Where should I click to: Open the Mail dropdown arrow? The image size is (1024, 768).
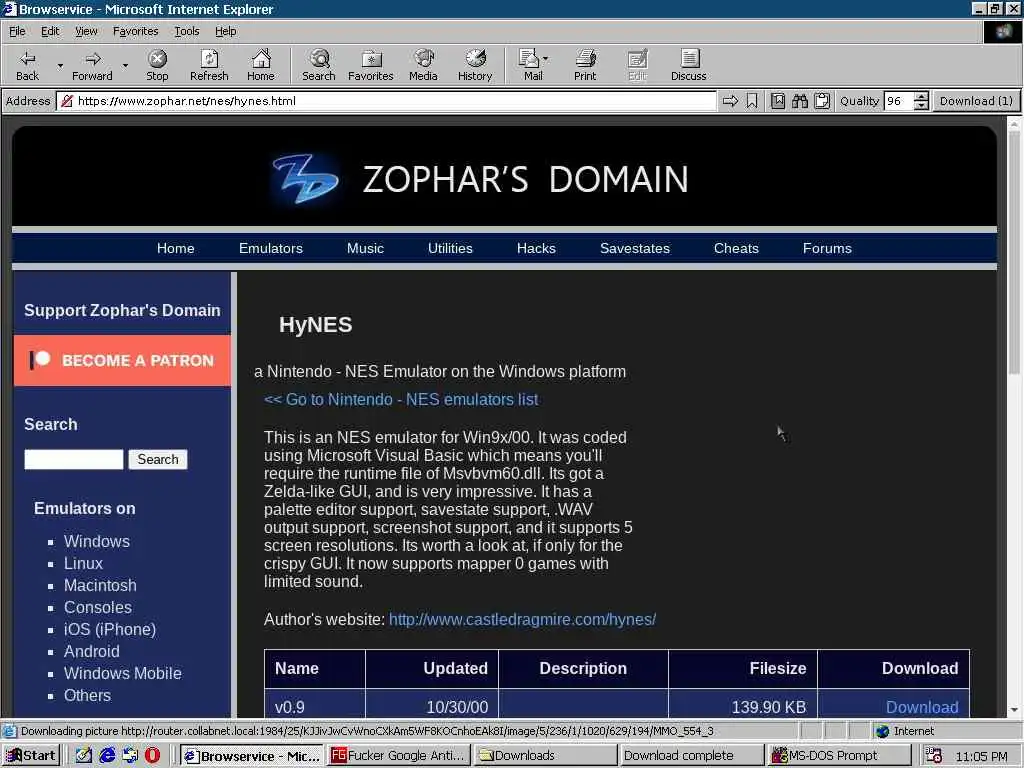pos(546,59)
